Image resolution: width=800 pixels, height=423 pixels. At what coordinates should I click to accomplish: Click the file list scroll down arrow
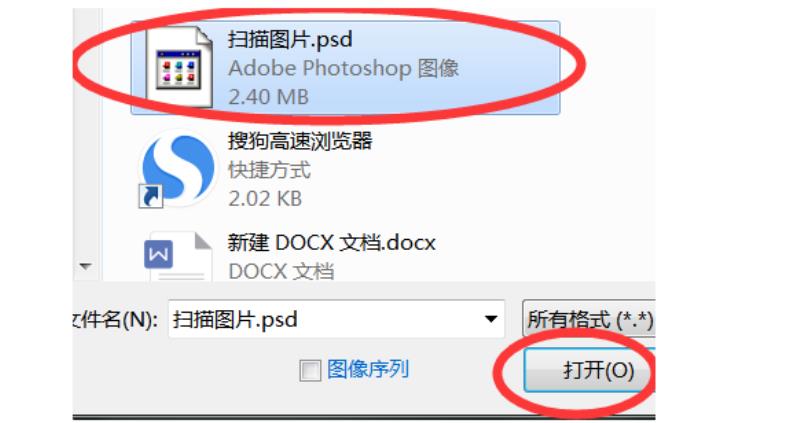(x=86, y=266)
